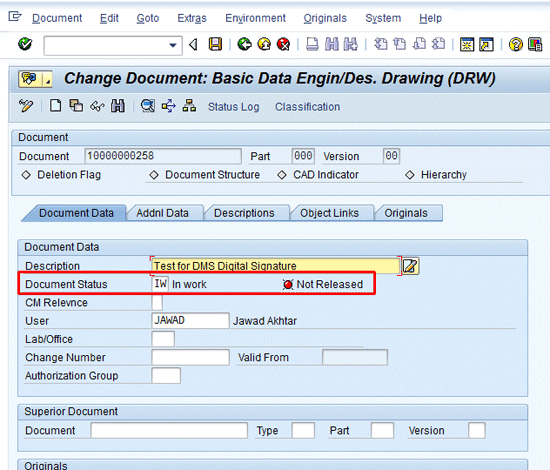Click the Create new document icon

pos(55,106)
